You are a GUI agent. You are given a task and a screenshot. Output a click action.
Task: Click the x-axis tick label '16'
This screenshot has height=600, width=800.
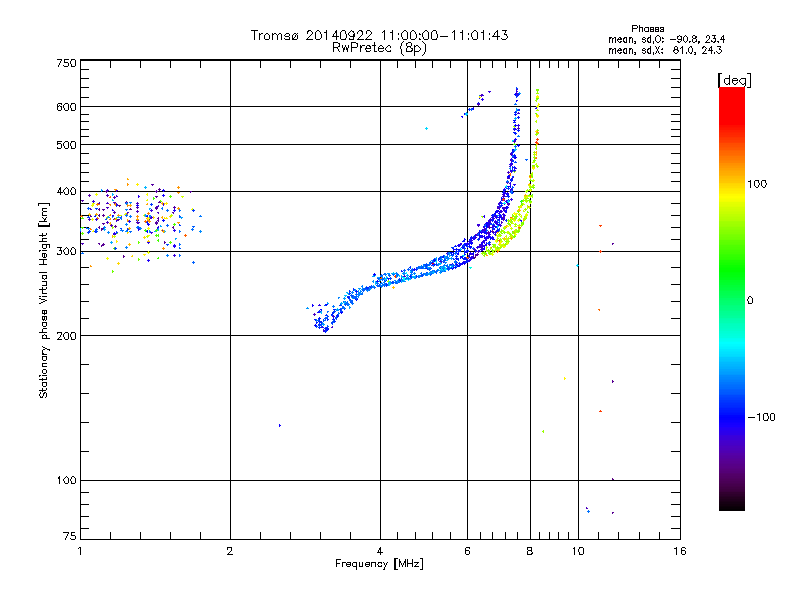[680, 551]
